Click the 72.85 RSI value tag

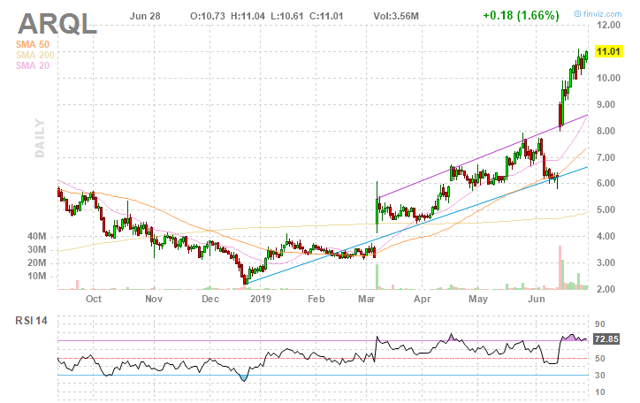(x=607, y=339)
